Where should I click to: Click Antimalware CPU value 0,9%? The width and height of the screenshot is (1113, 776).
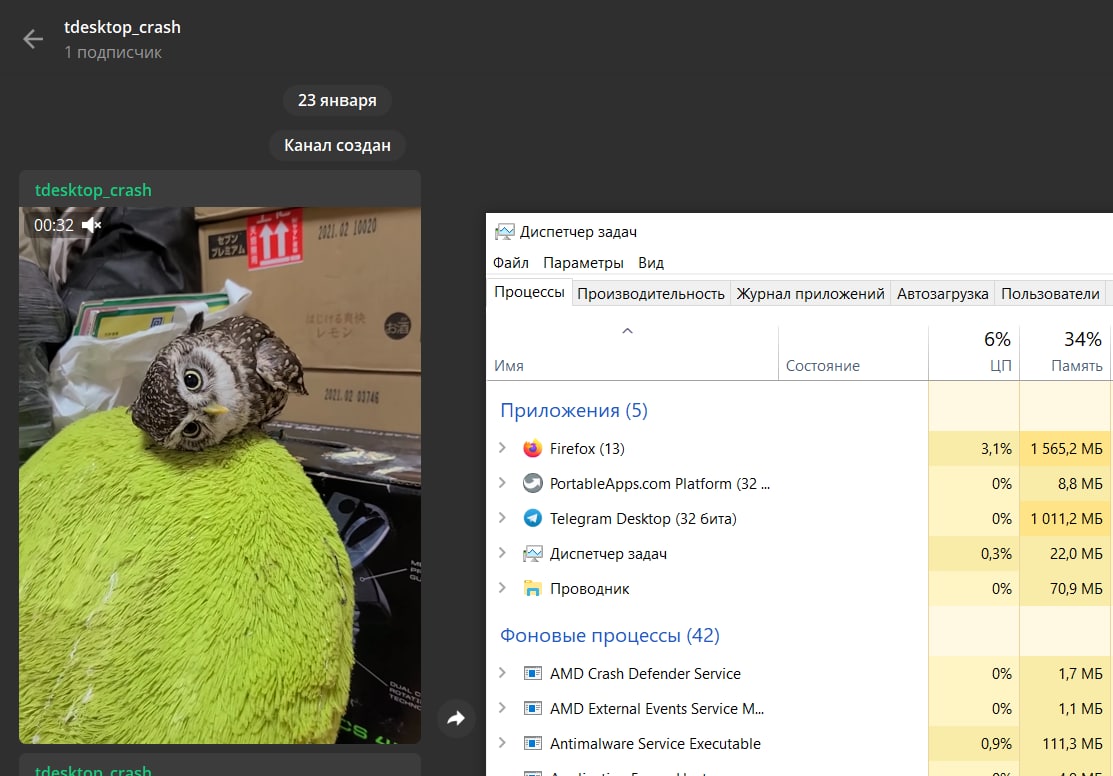[996, 743]
